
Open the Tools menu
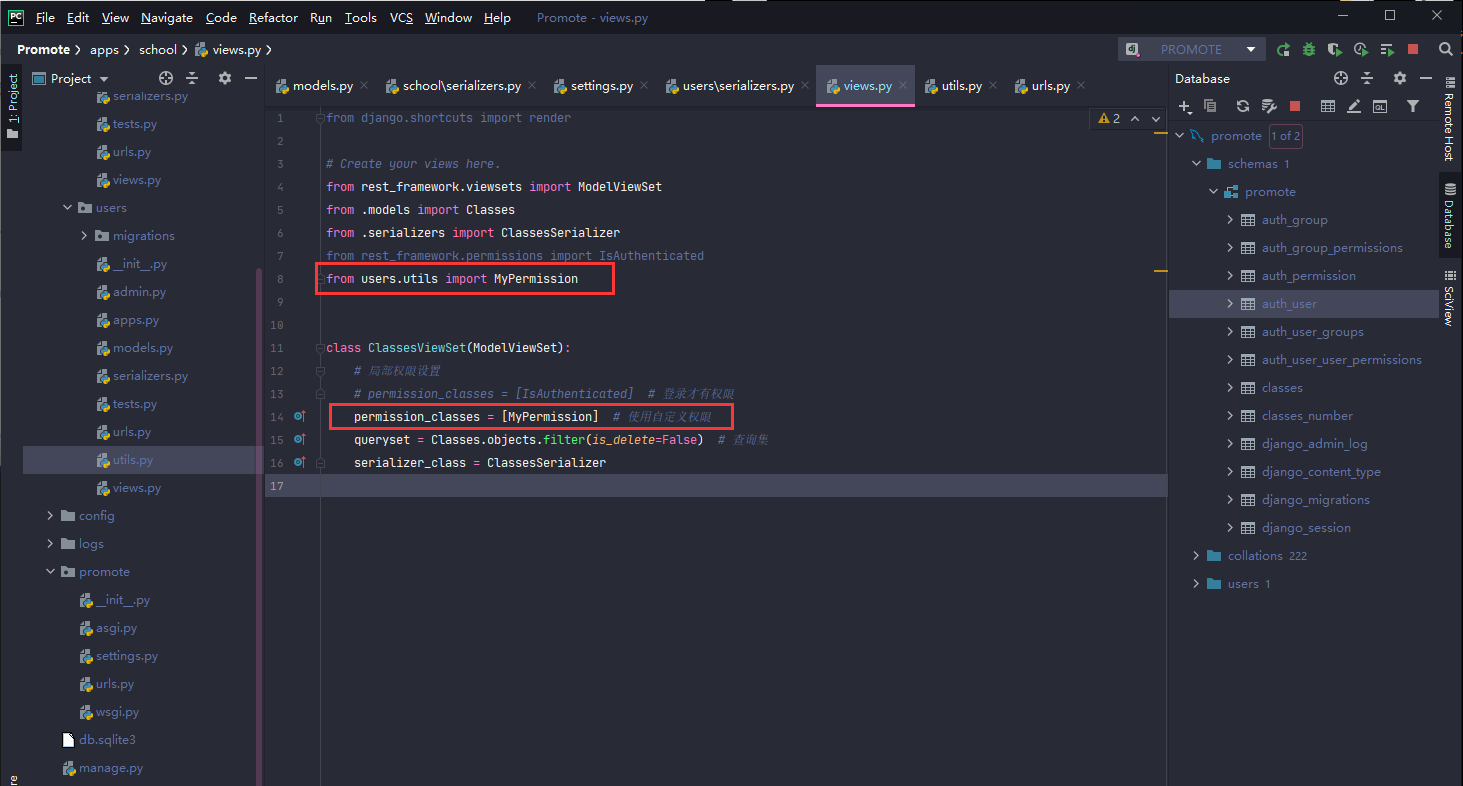pyautogui.click(x=361, y=17)
